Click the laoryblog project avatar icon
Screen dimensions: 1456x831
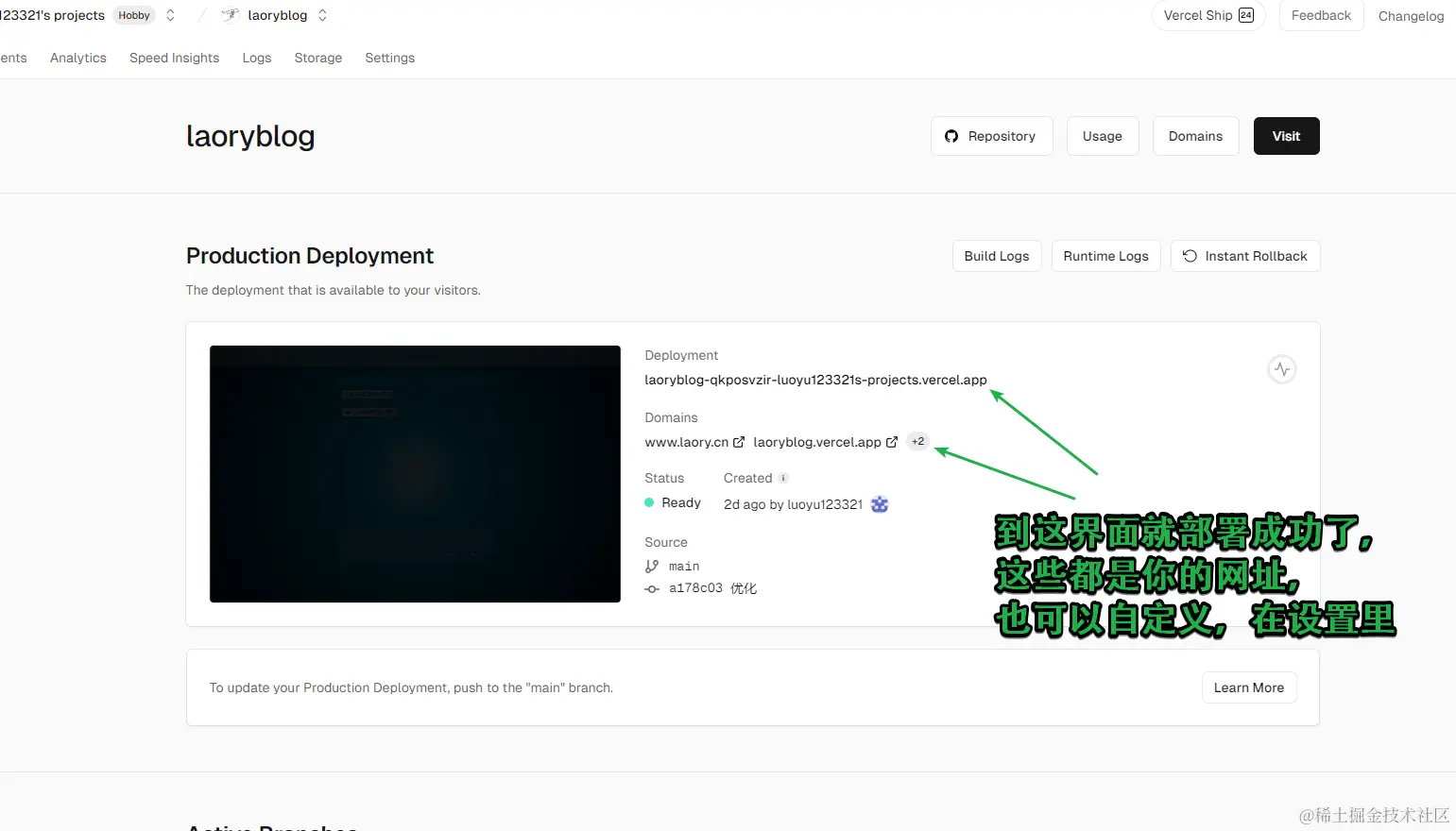pyautogui.click(x=231, y=15)
